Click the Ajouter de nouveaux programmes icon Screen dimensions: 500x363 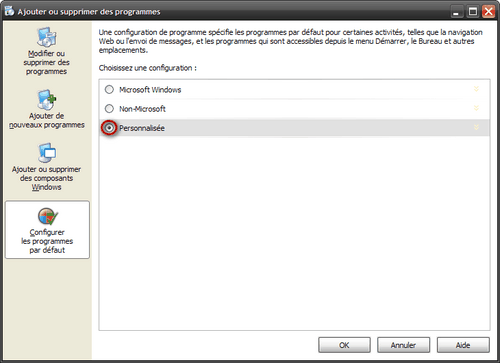(47, 100)
